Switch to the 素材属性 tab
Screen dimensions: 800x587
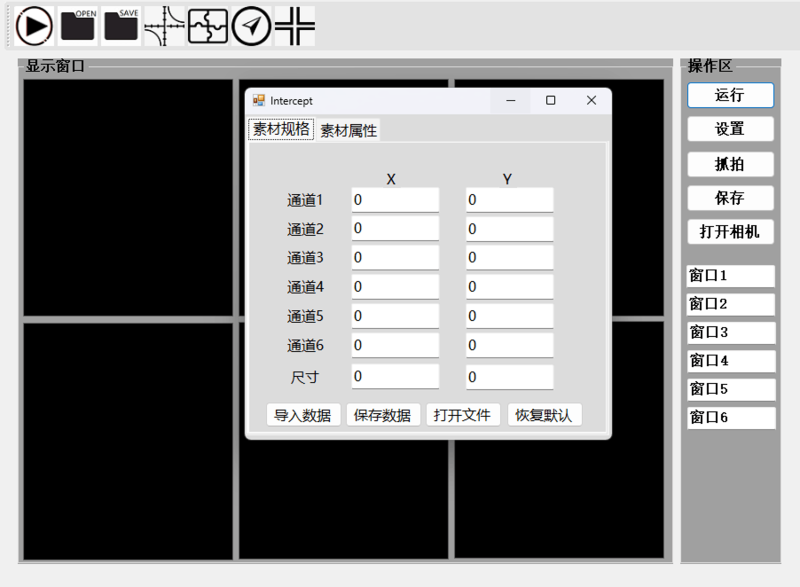348,131
